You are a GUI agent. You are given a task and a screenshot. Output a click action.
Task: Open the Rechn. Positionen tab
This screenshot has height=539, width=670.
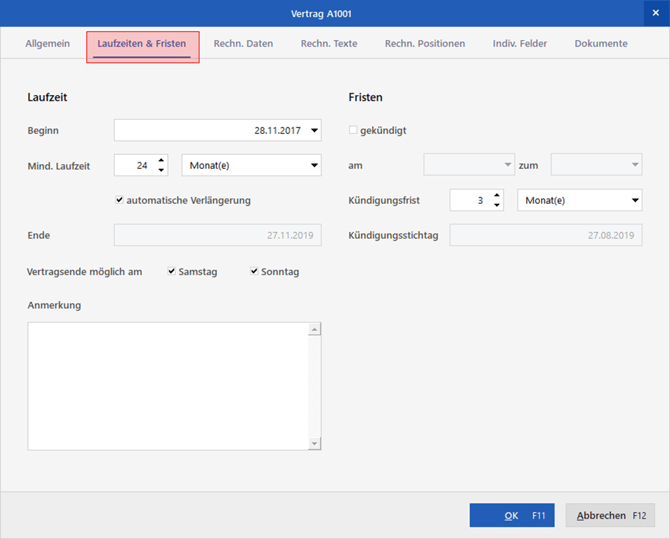[425, 44]
